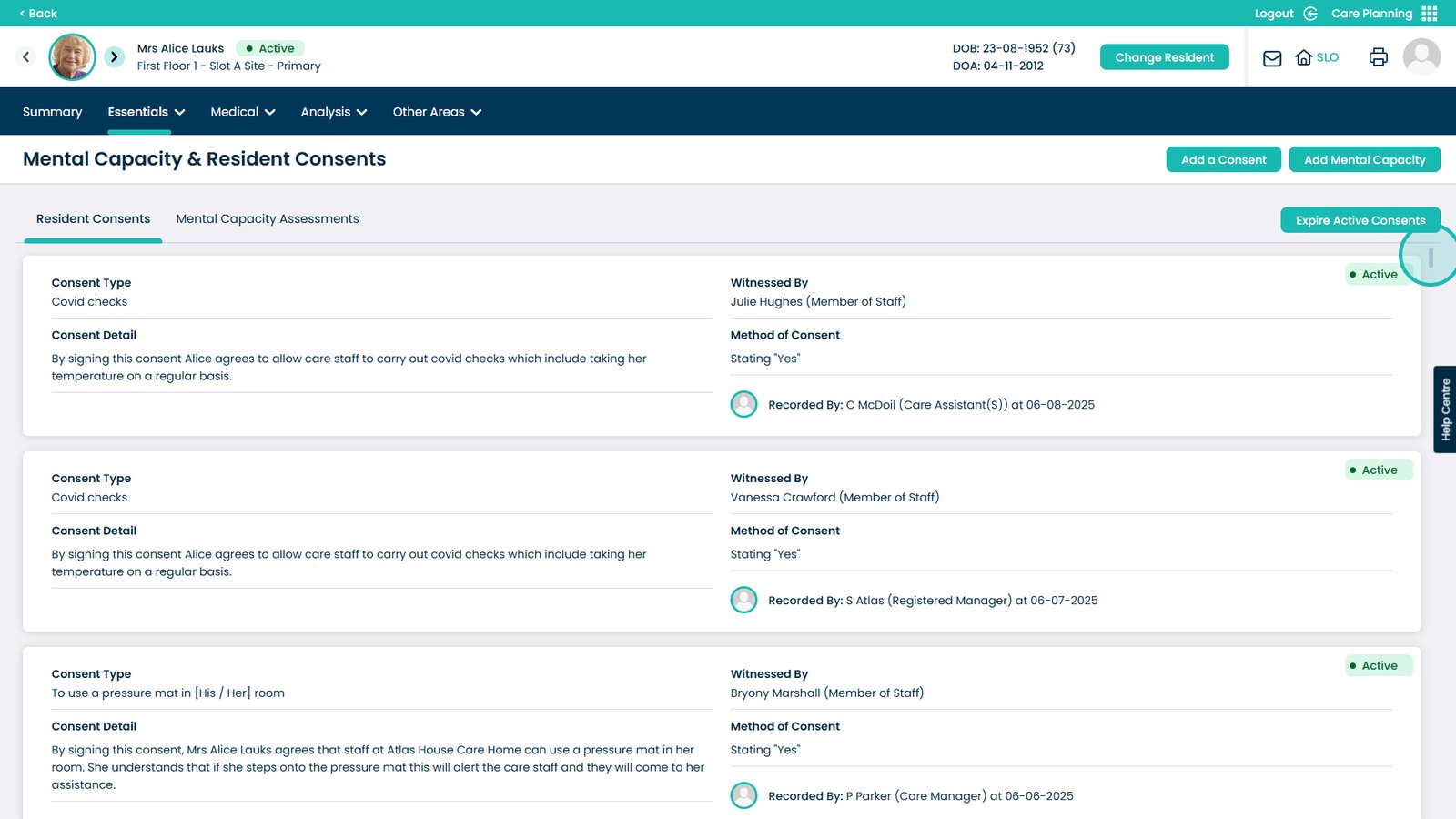Click the printer icon
The height and width of the screenshot is (819, 1456).
click(1378, 57)
